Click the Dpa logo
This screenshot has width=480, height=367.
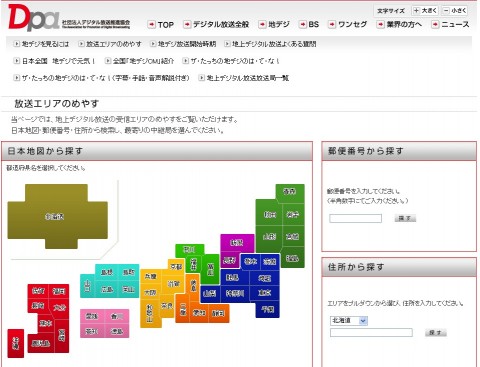[34, 17]
